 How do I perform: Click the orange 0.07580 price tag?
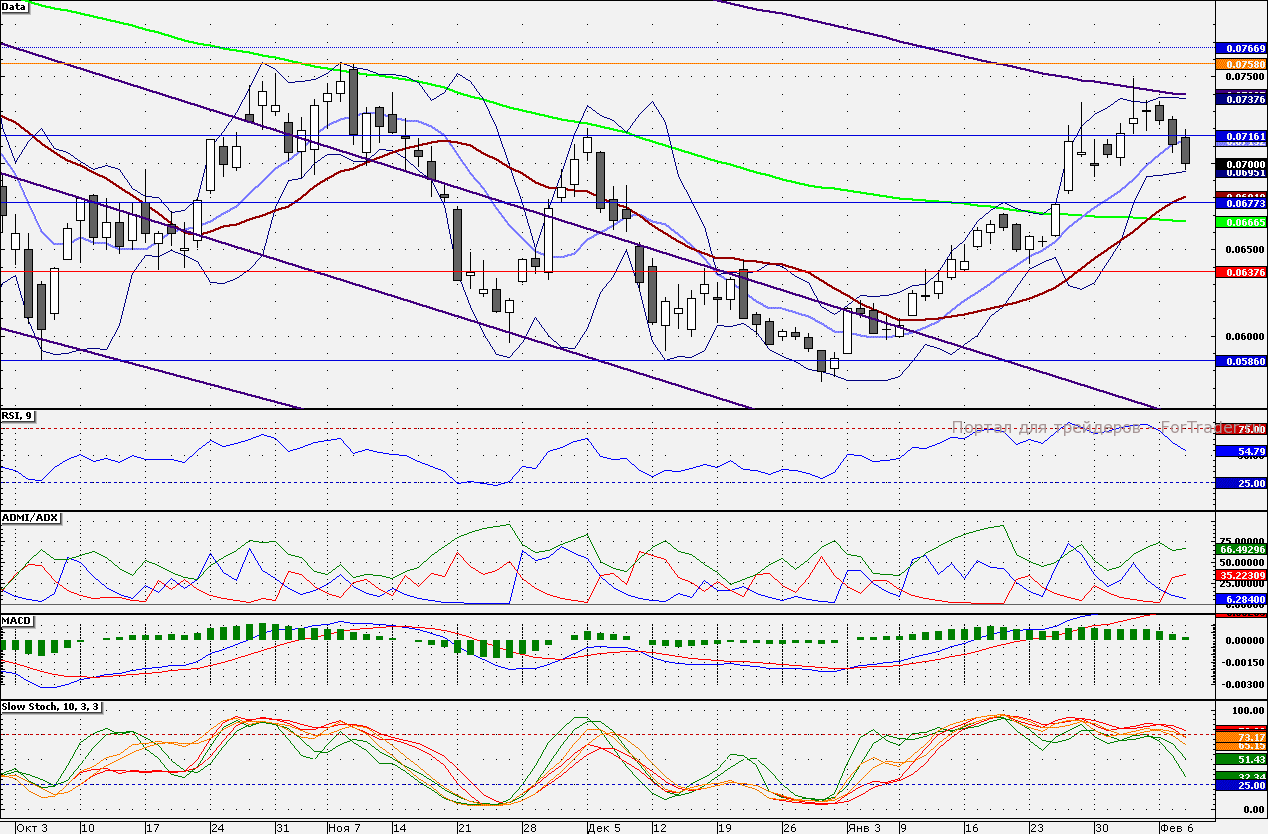tap(1240, 63)
